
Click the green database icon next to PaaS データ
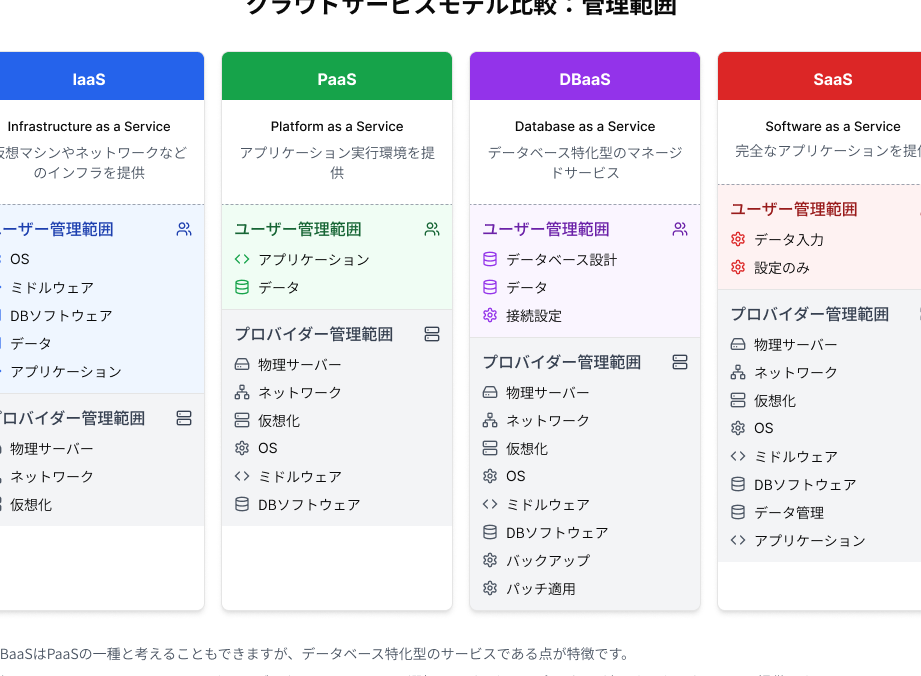(242, 288)
